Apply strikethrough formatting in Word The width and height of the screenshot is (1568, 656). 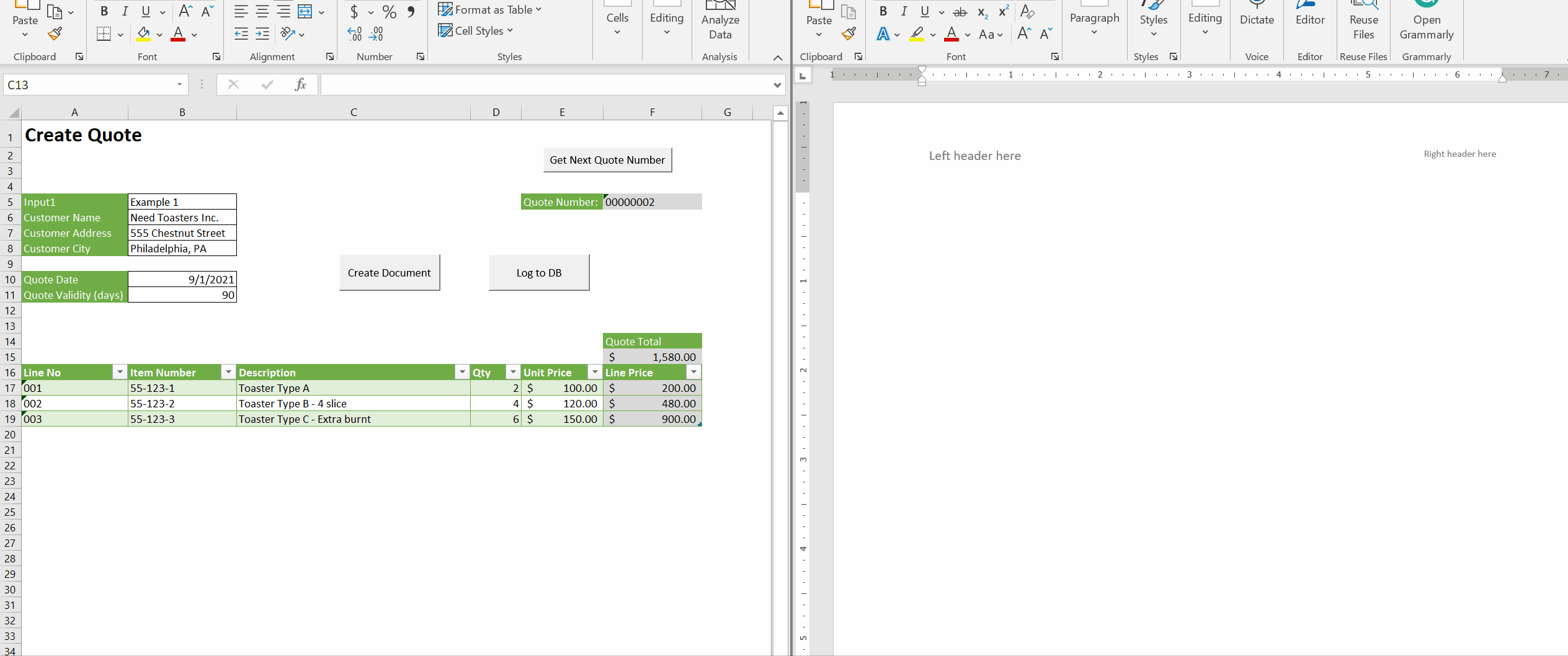(x=960, y=12)
